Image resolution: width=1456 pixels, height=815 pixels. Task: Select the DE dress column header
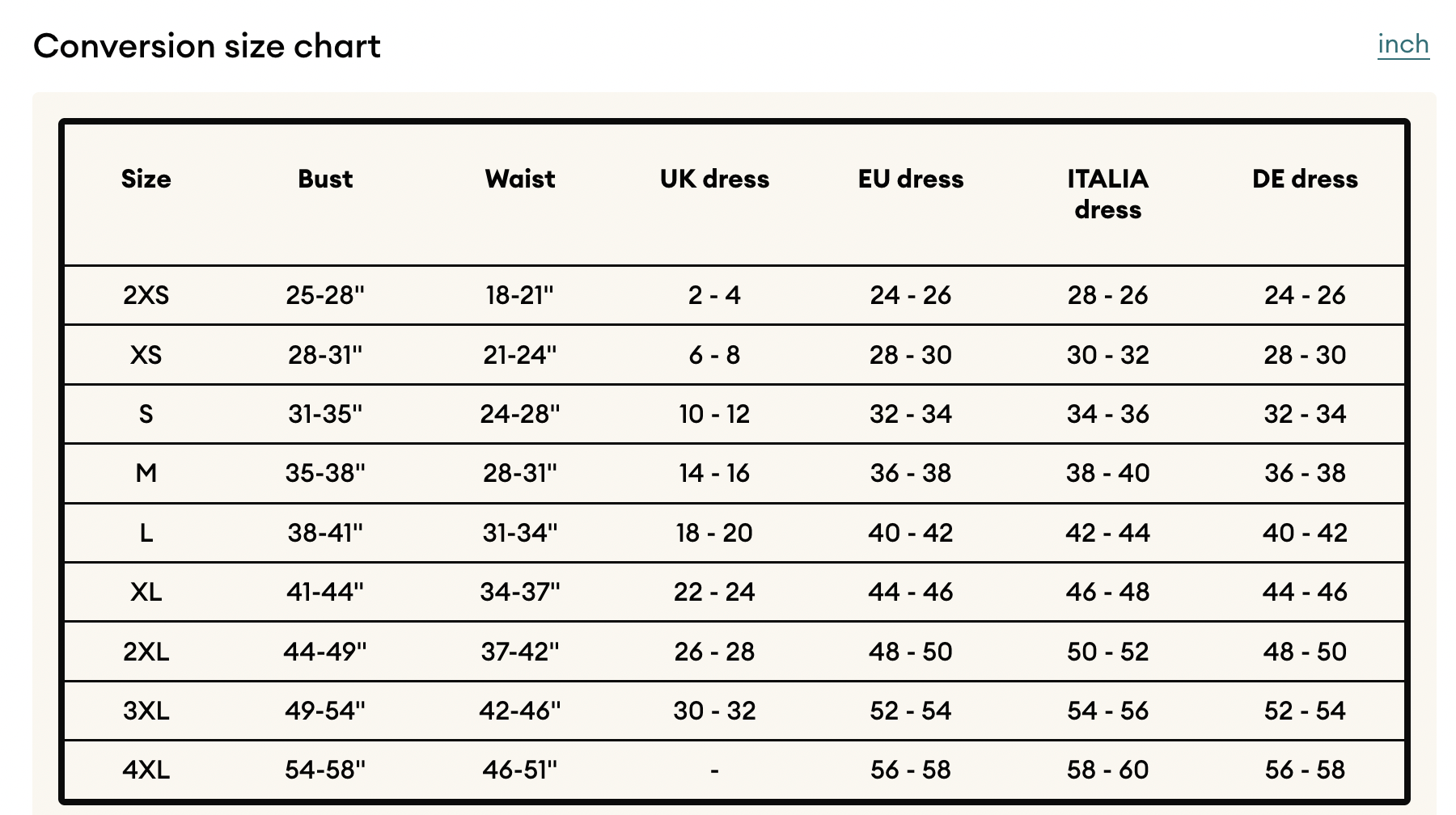[1305, 179]
